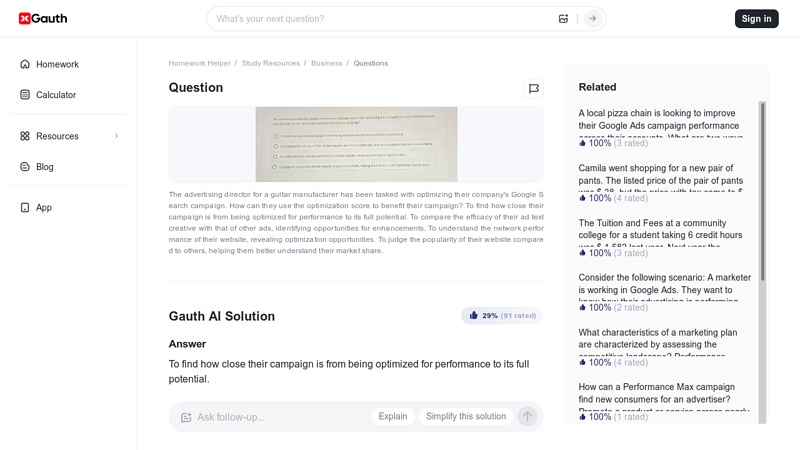Go to Questions breadcrumb

click(x=371, y=63)
